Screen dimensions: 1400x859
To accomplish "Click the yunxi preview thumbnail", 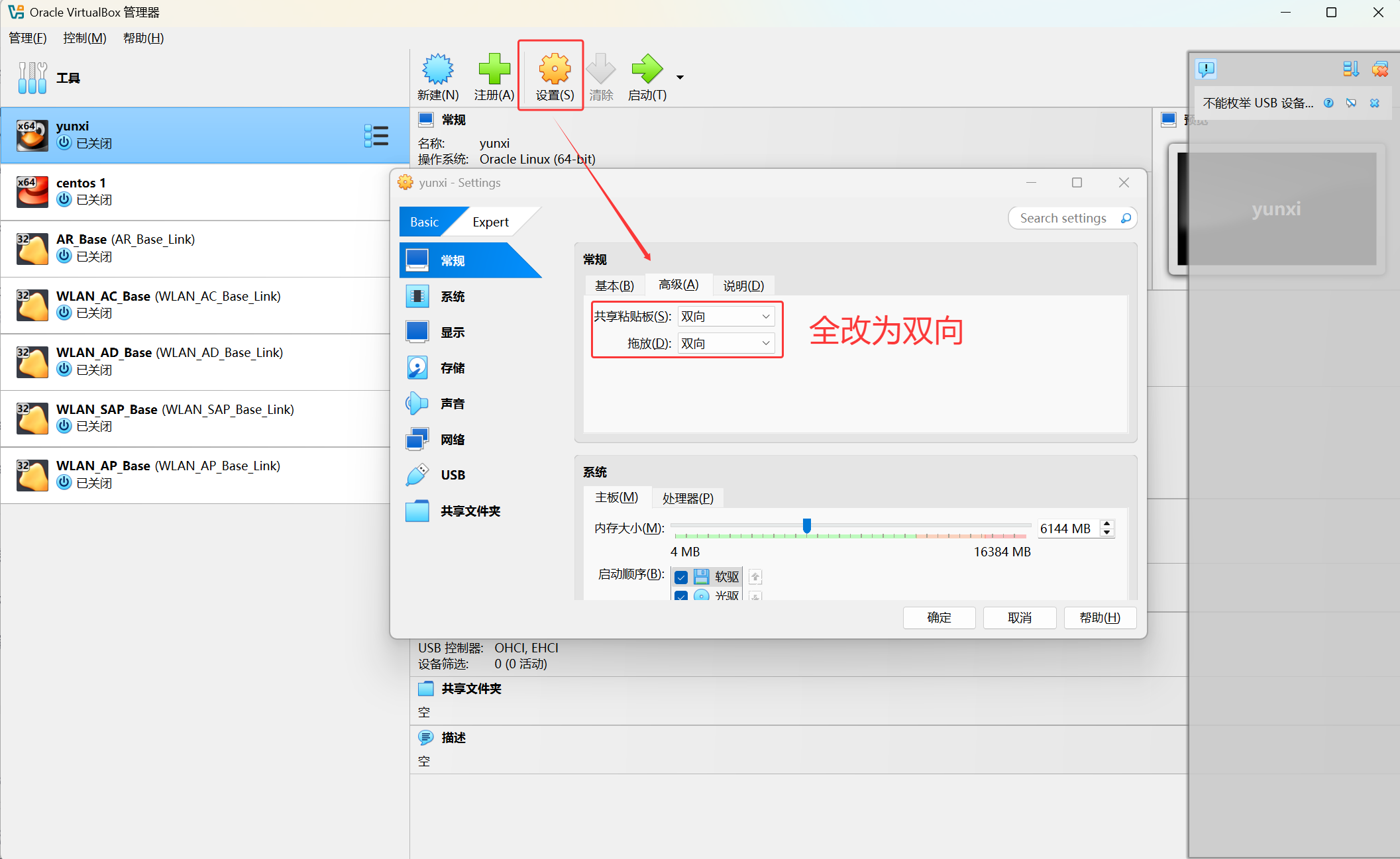I will point(1277,209).
